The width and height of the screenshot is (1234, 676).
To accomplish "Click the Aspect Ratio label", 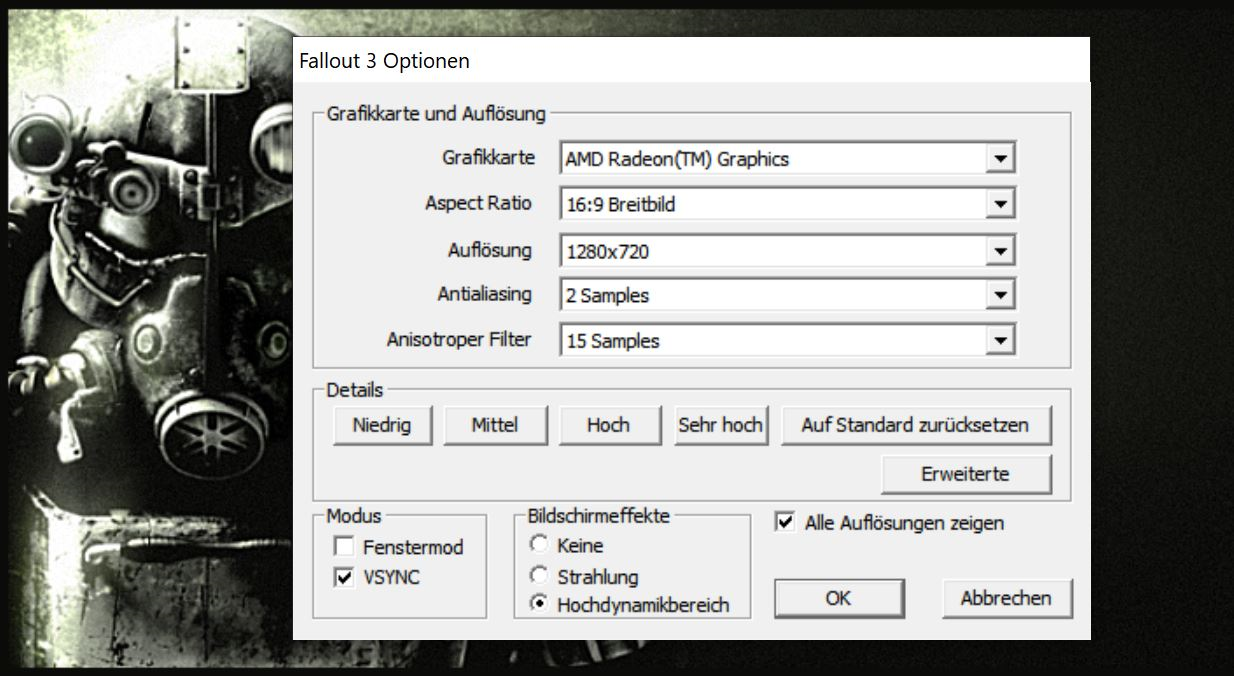I will point(478,203).
